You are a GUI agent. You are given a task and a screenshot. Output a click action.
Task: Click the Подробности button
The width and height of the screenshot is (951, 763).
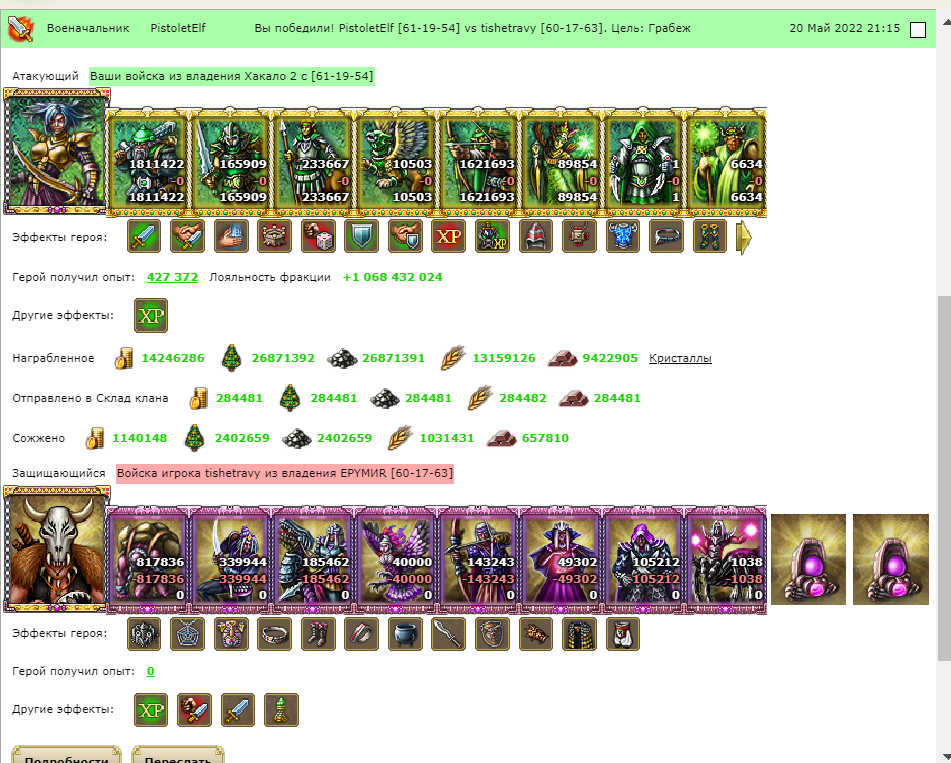tap(67, 755)
